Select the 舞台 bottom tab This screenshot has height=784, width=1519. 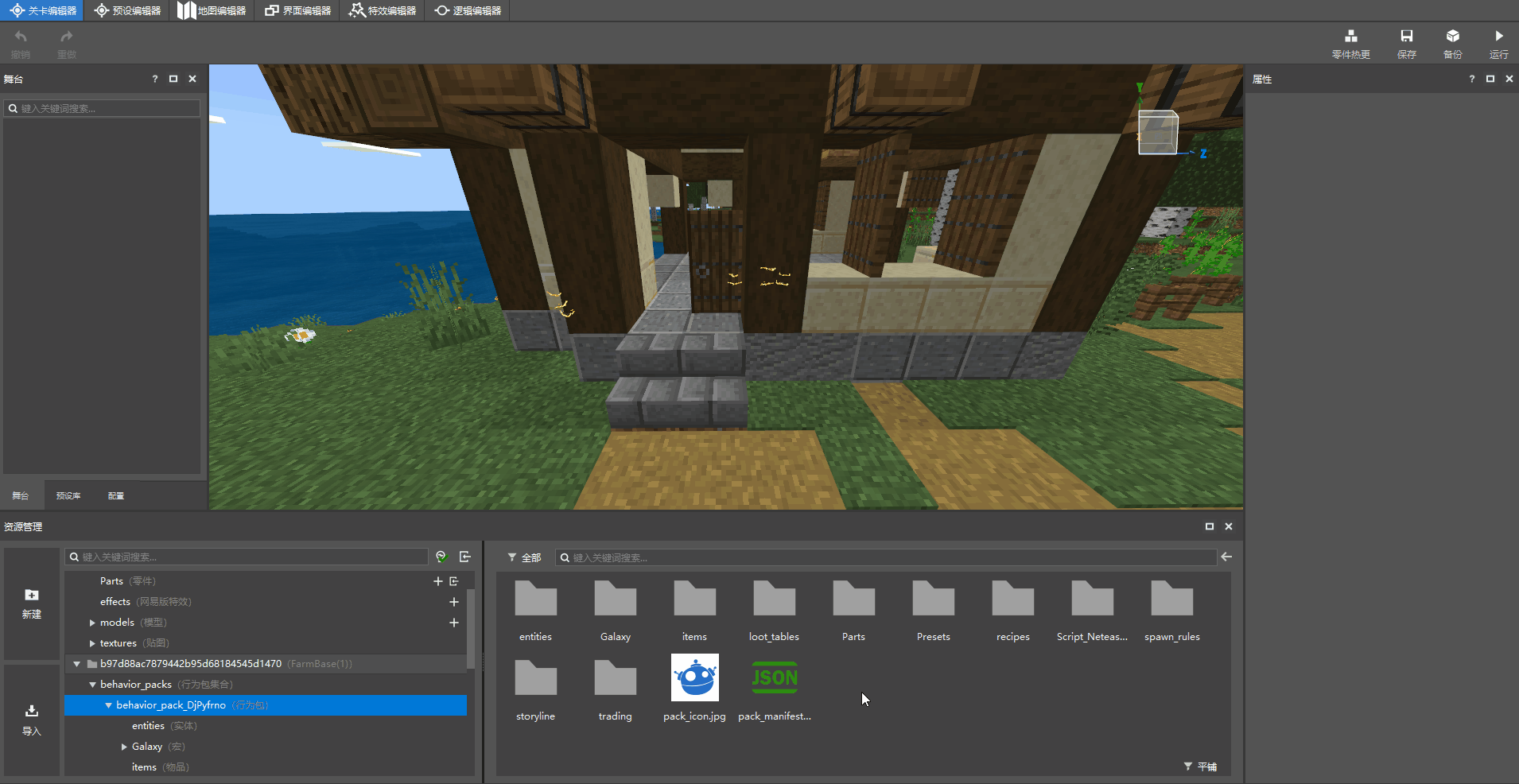21,495
